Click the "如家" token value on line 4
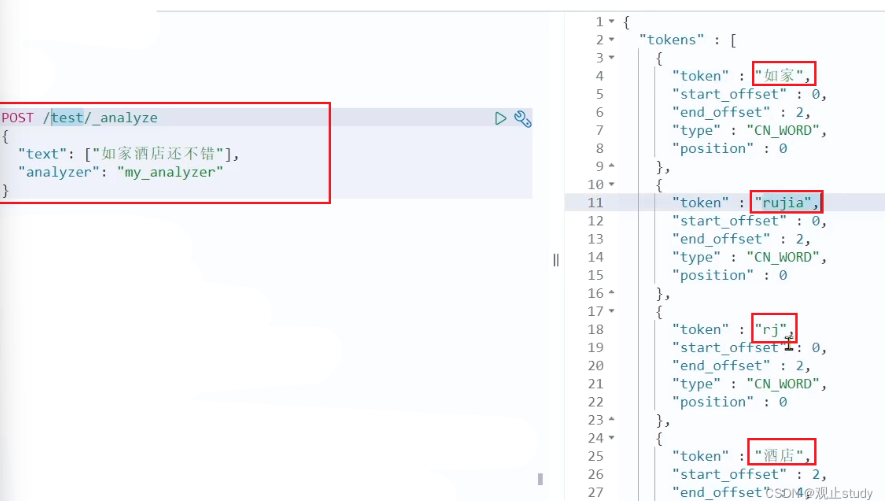Screen dimensions: 889x501 (x=778, y=75)
